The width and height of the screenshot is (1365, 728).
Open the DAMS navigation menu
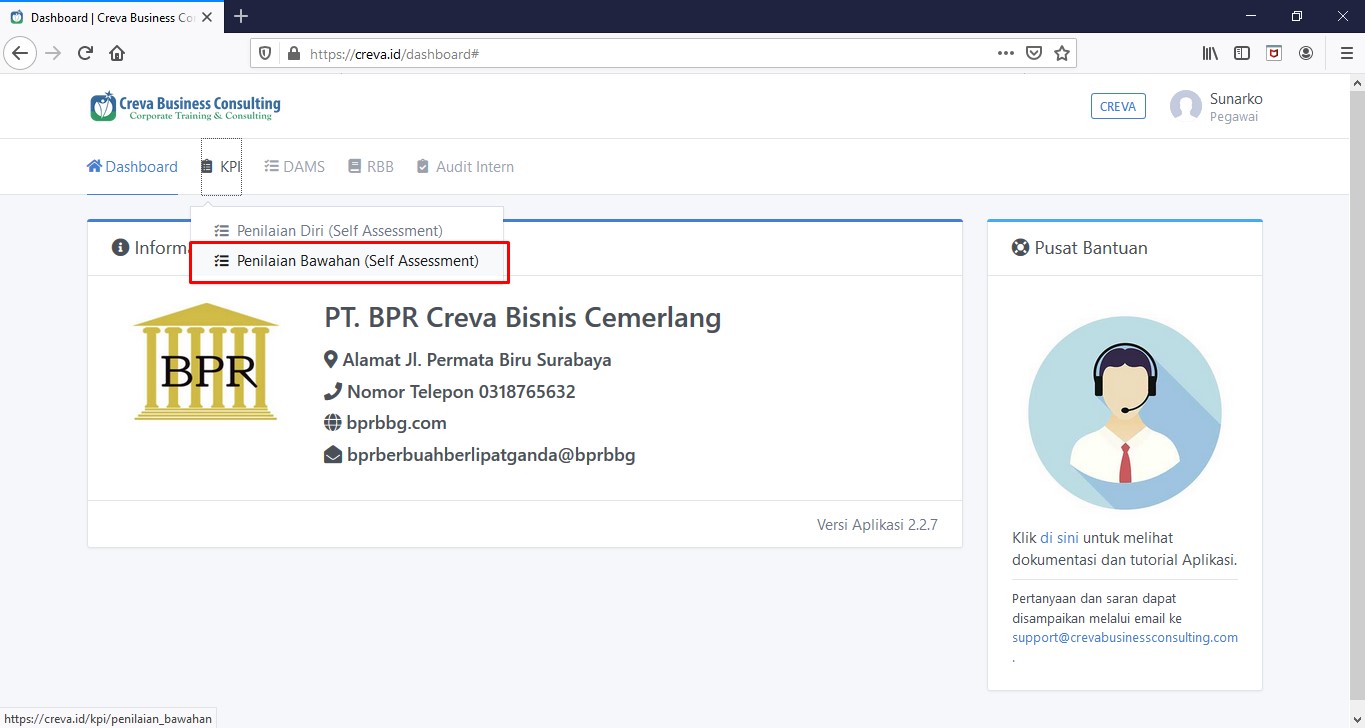coord(295,167)
